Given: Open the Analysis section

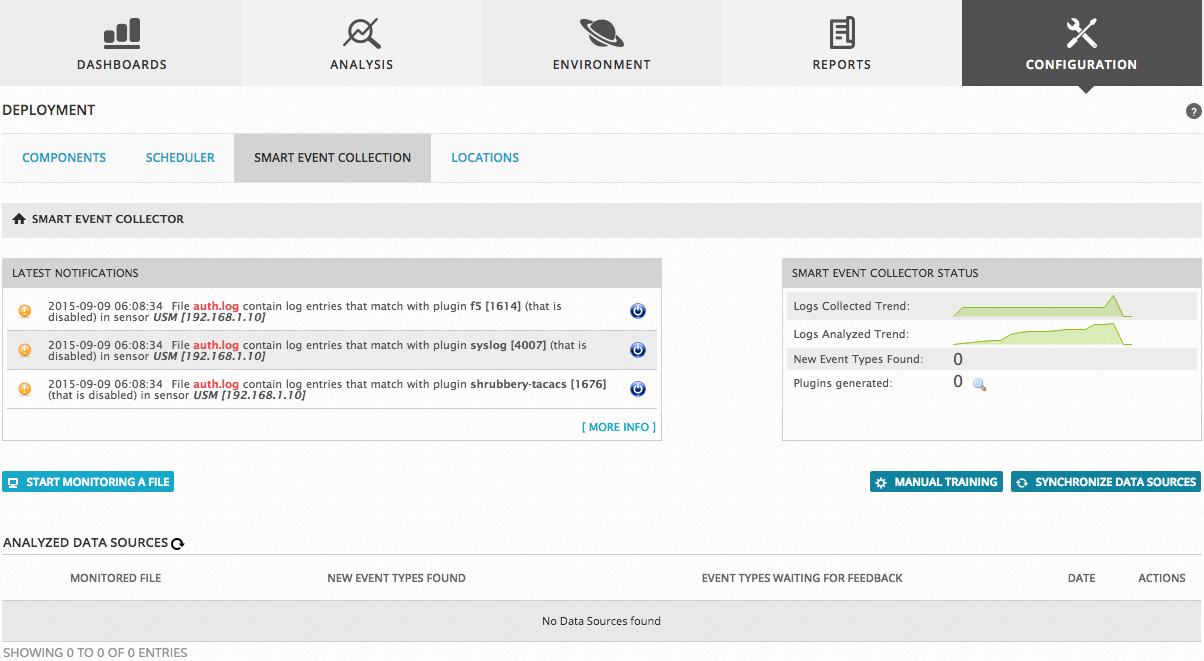Looking at the screenshot, I should pos(361,43).
